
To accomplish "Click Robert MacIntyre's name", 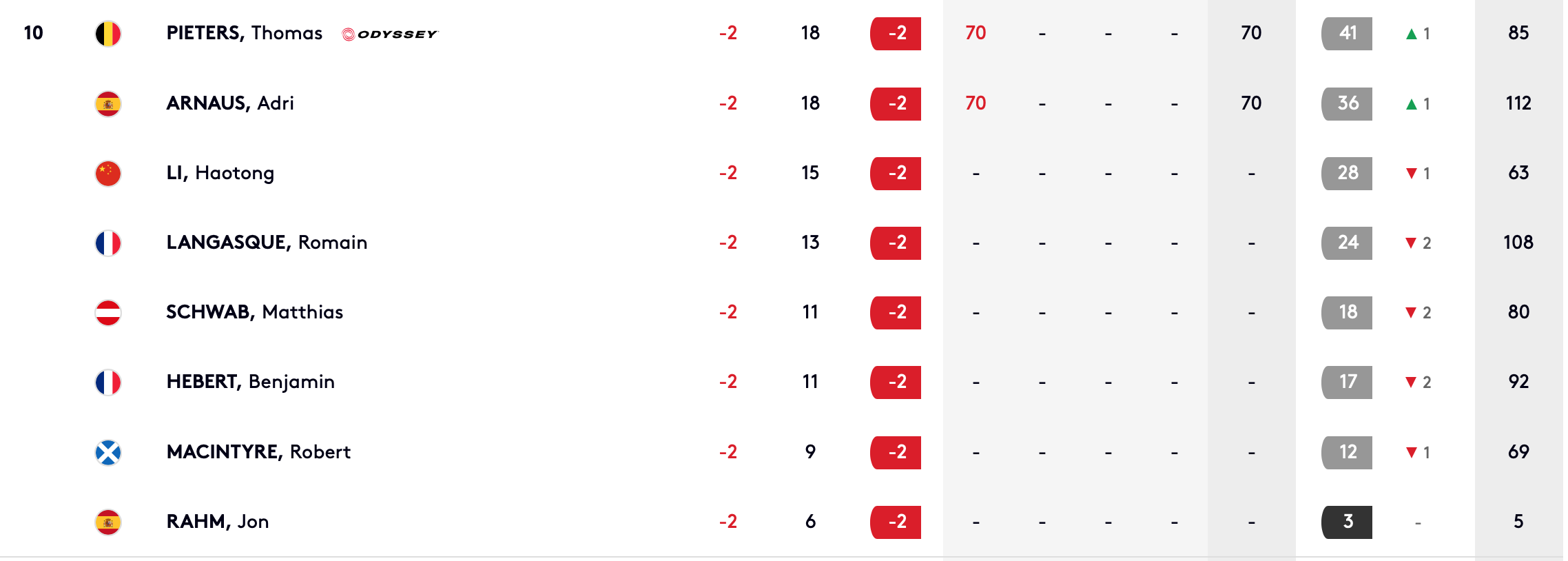I will [x=258, y=452].
